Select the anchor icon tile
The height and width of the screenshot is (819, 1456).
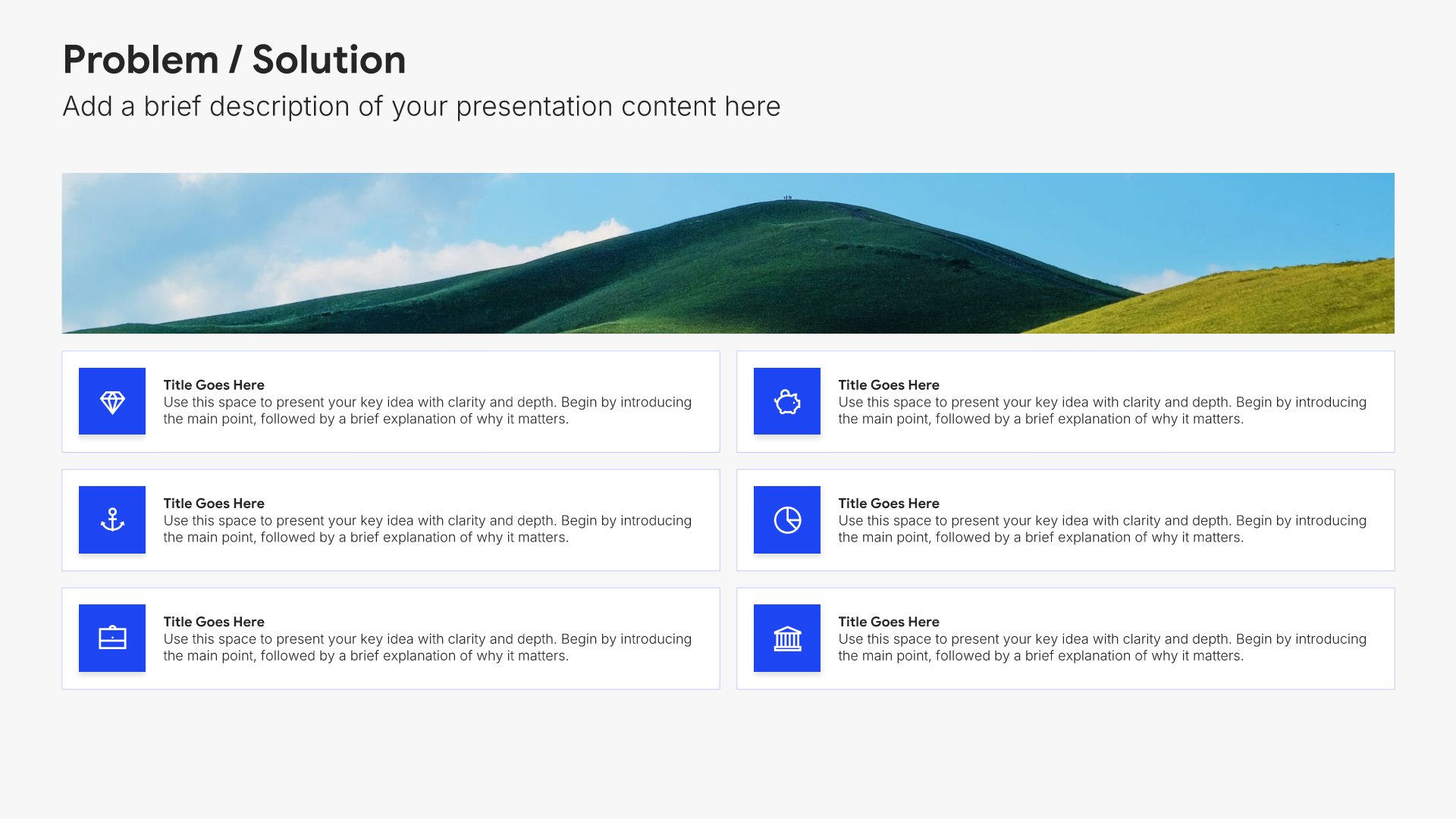[112, 519]
